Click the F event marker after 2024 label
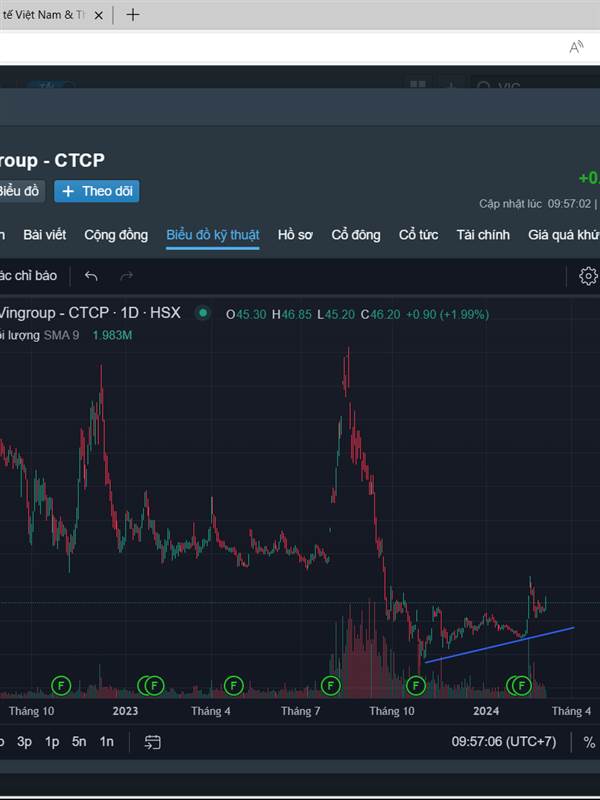The height and width of the screenshot is (800, 600). [521, 685]
